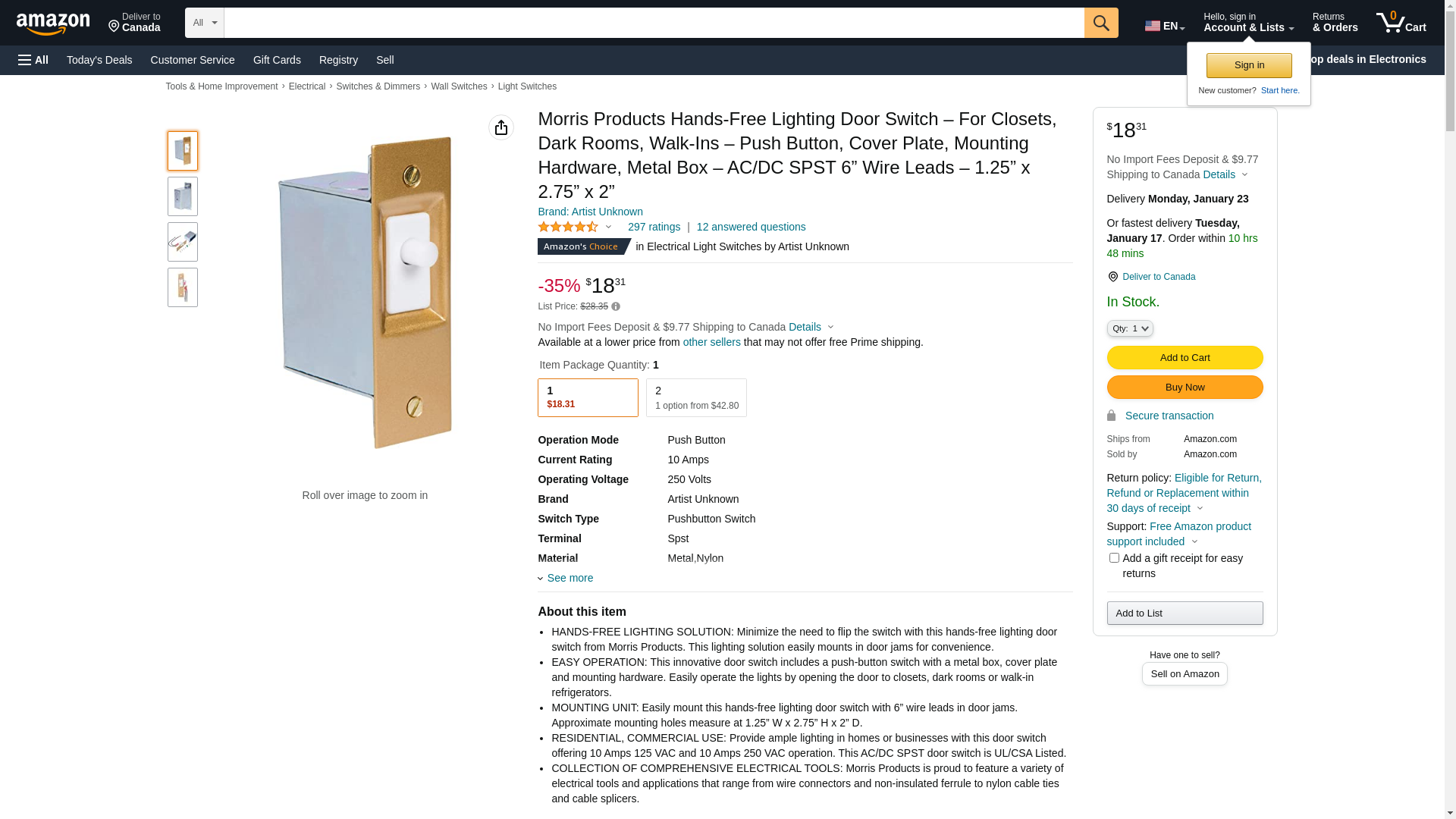Viewport: 1456px width, 819px height.
Task: Click the Add to Cart button
Action: (x=1185, y=358)
